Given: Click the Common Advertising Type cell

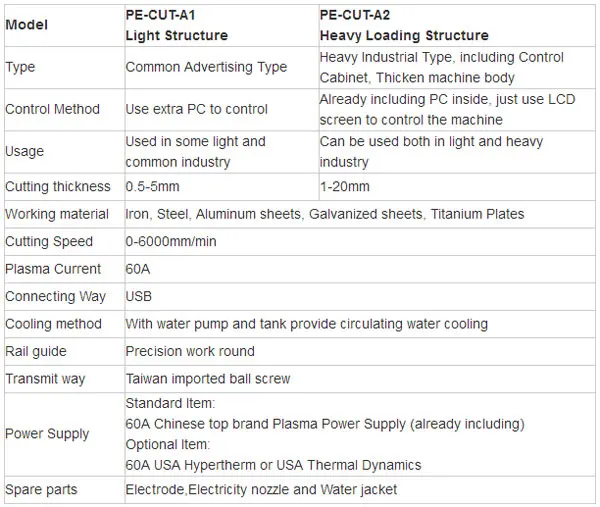Looking at the screenshot, I should [x=222, y=68].
